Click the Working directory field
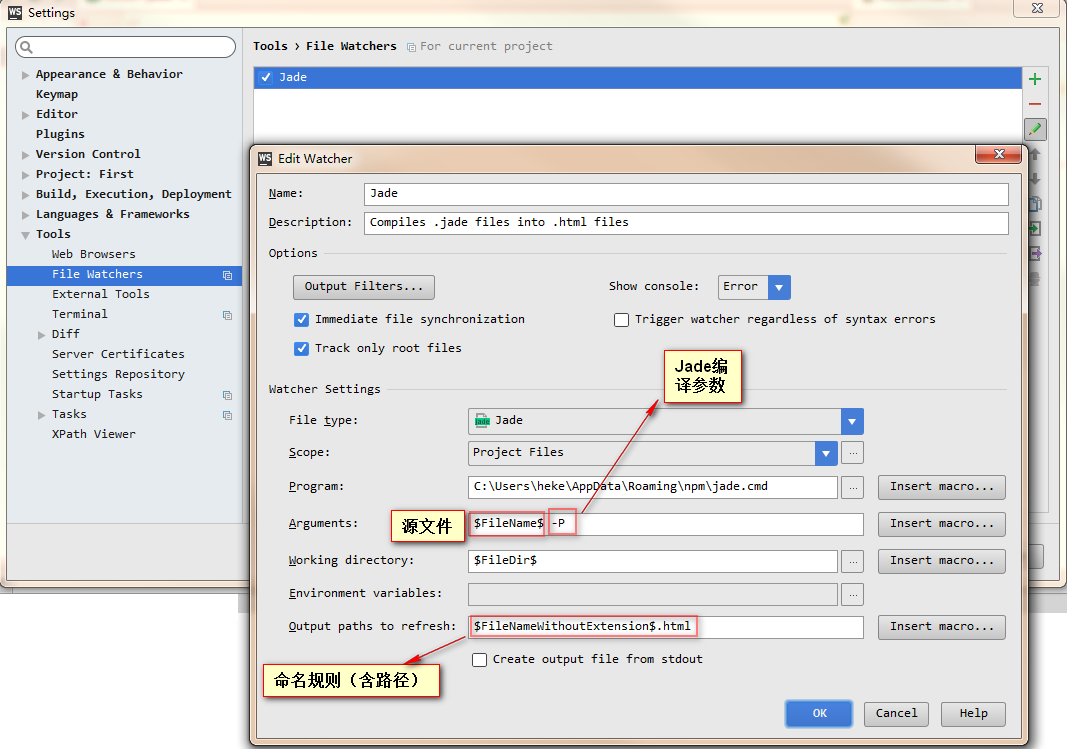The image size is (1067, 749). coord(653,561)
